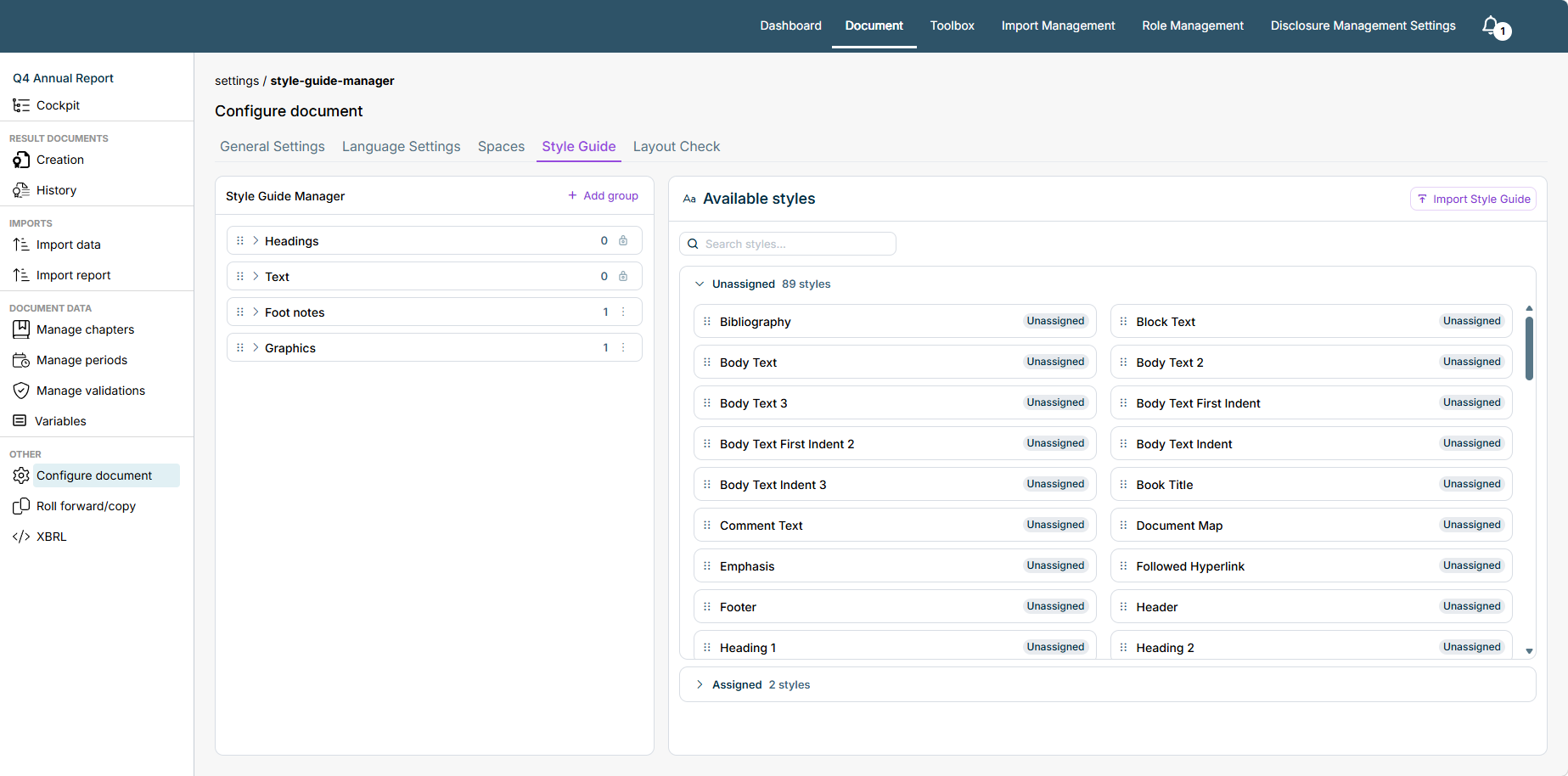Select the Body Text style card
The height and width of the screenshot is (776, 1568).
(x=895, y=362)
